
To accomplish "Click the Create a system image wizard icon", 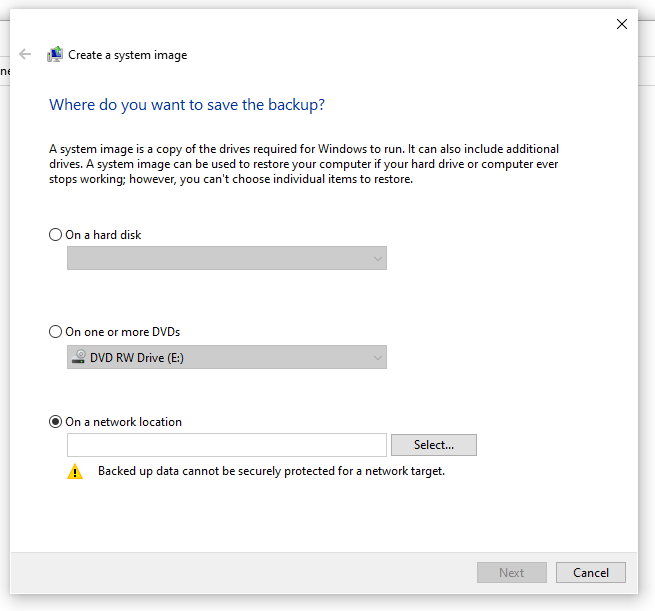I will click(x=55, y=55).
